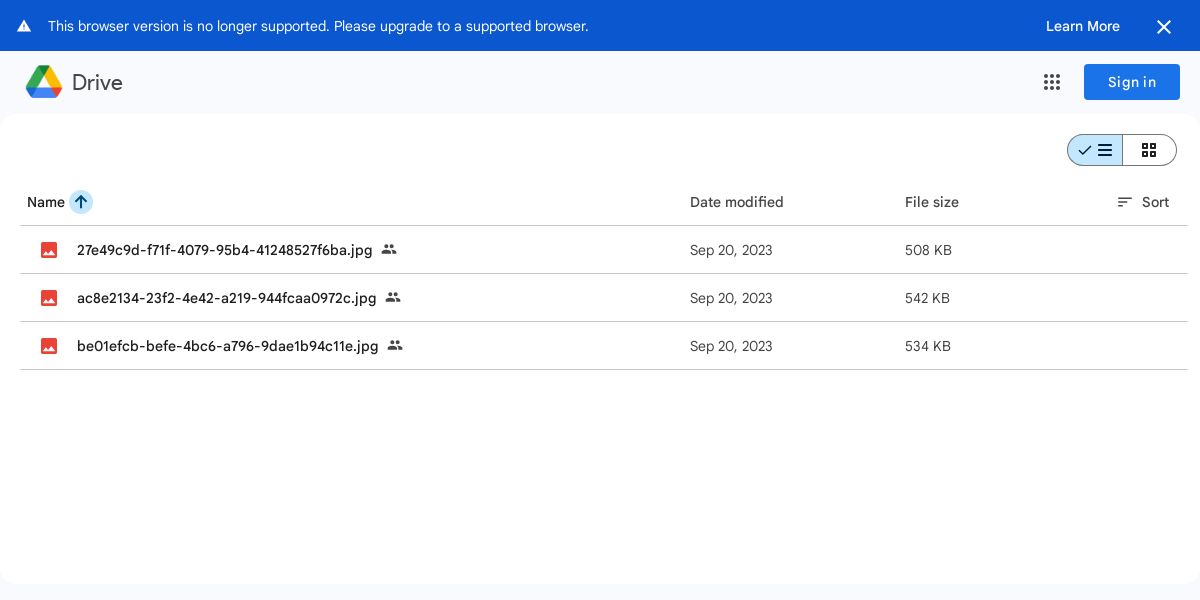Open file be01efcb-befe-4bc6-a796-9dae1b94c11e.jpg
This screenshot has height=600, width=1200.
point(227,346)
